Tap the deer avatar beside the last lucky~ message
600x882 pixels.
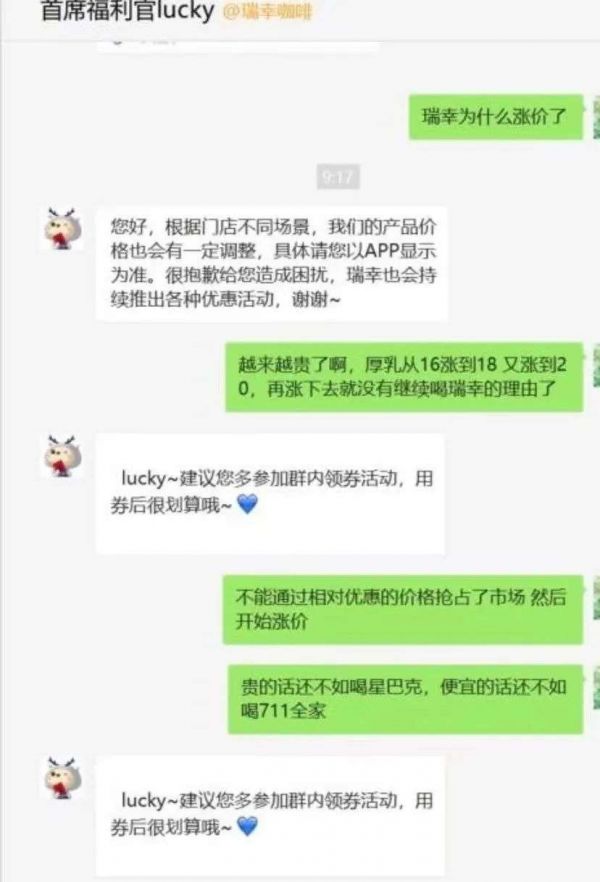pos(62,778)
